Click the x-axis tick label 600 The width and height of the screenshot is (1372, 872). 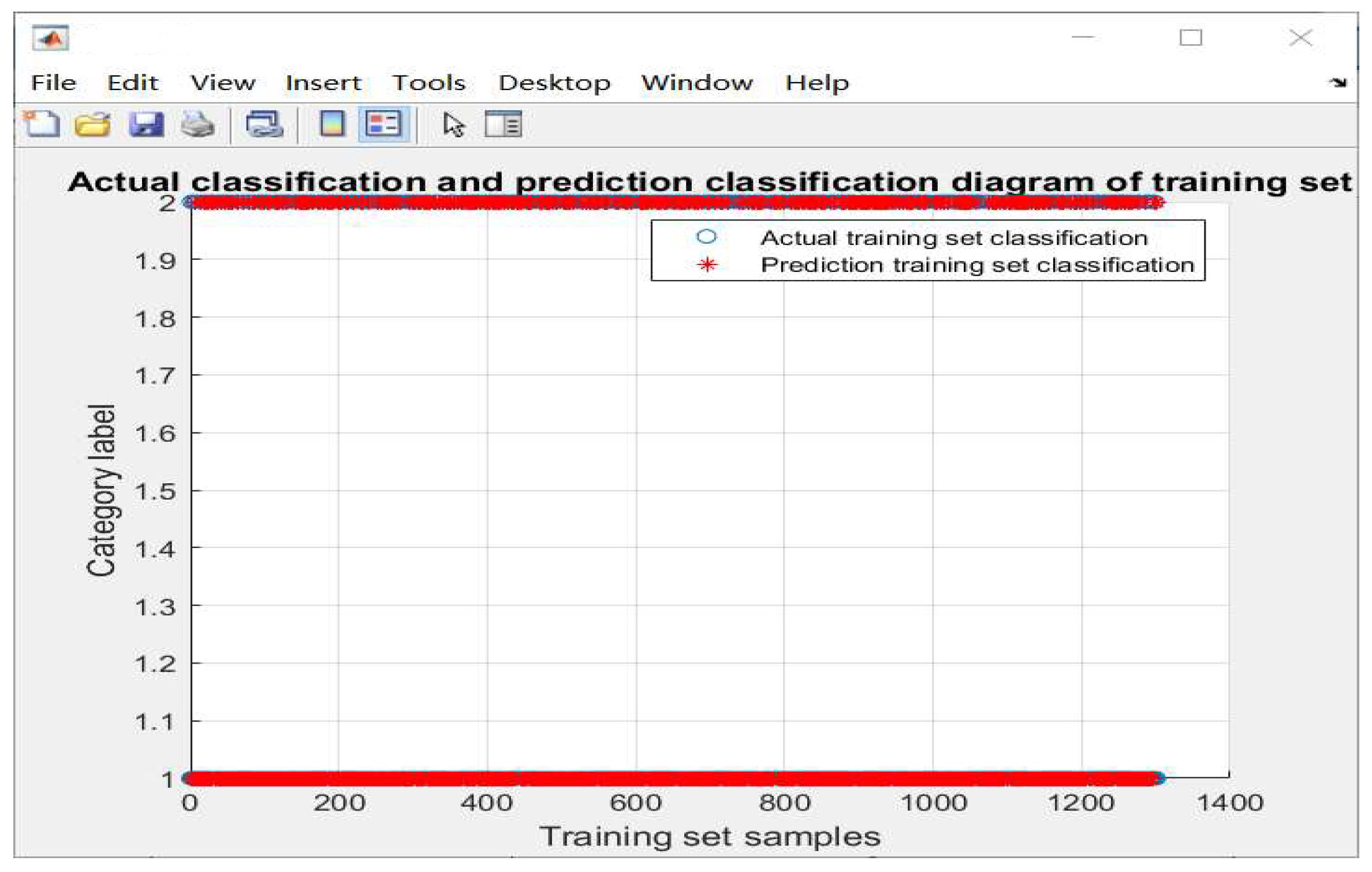coord(635,803)
